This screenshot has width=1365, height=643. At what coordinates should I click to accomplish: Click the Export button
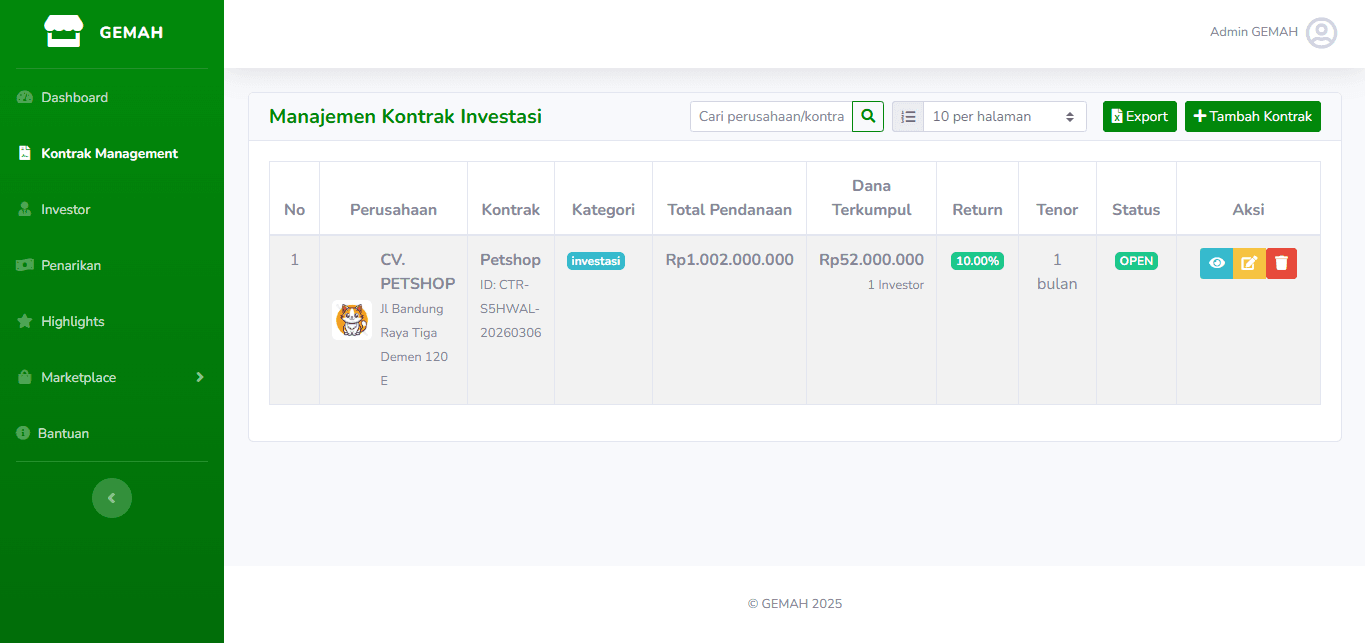pos(1139,117)
